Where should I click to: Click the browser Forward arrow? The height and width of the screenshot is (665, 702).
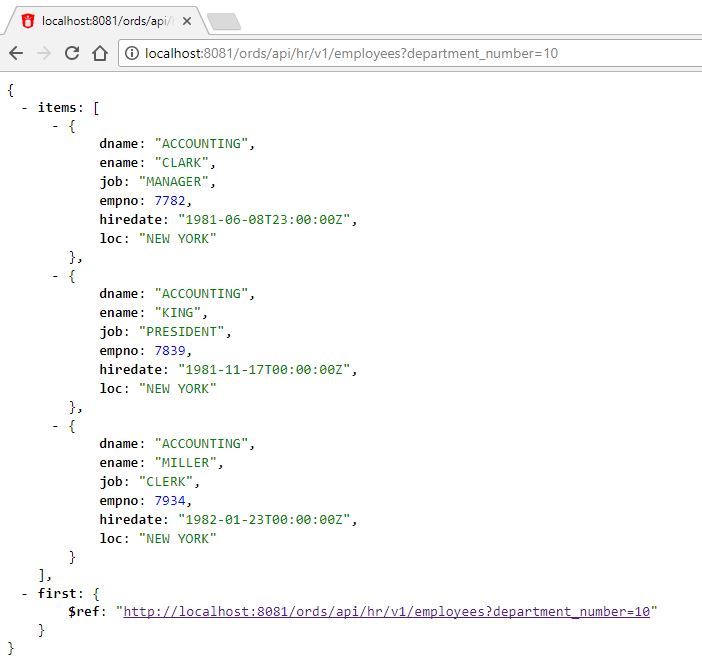[x=43, y=53]
